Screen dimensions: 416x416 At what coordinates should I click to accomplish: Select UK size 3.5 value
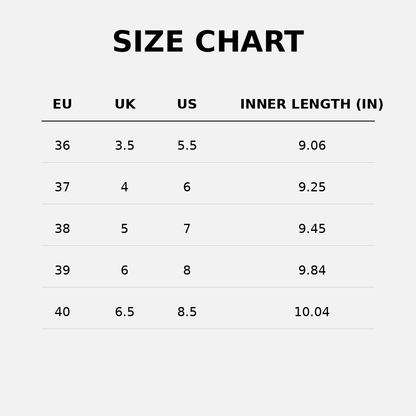point(125,145)
